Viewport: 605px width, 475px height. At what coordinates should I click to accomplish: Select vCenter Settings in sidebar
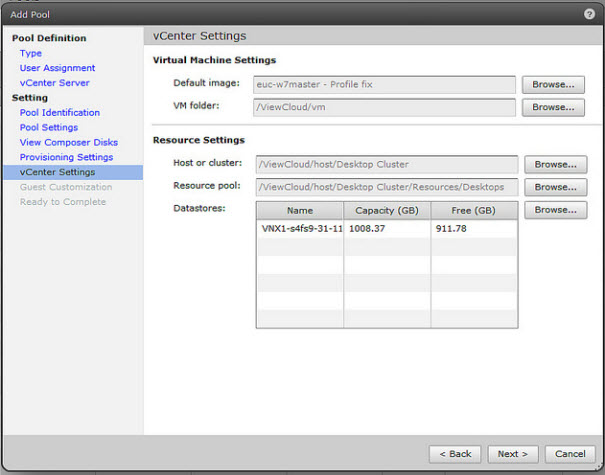pyautogui.click(x=73, y=172)
